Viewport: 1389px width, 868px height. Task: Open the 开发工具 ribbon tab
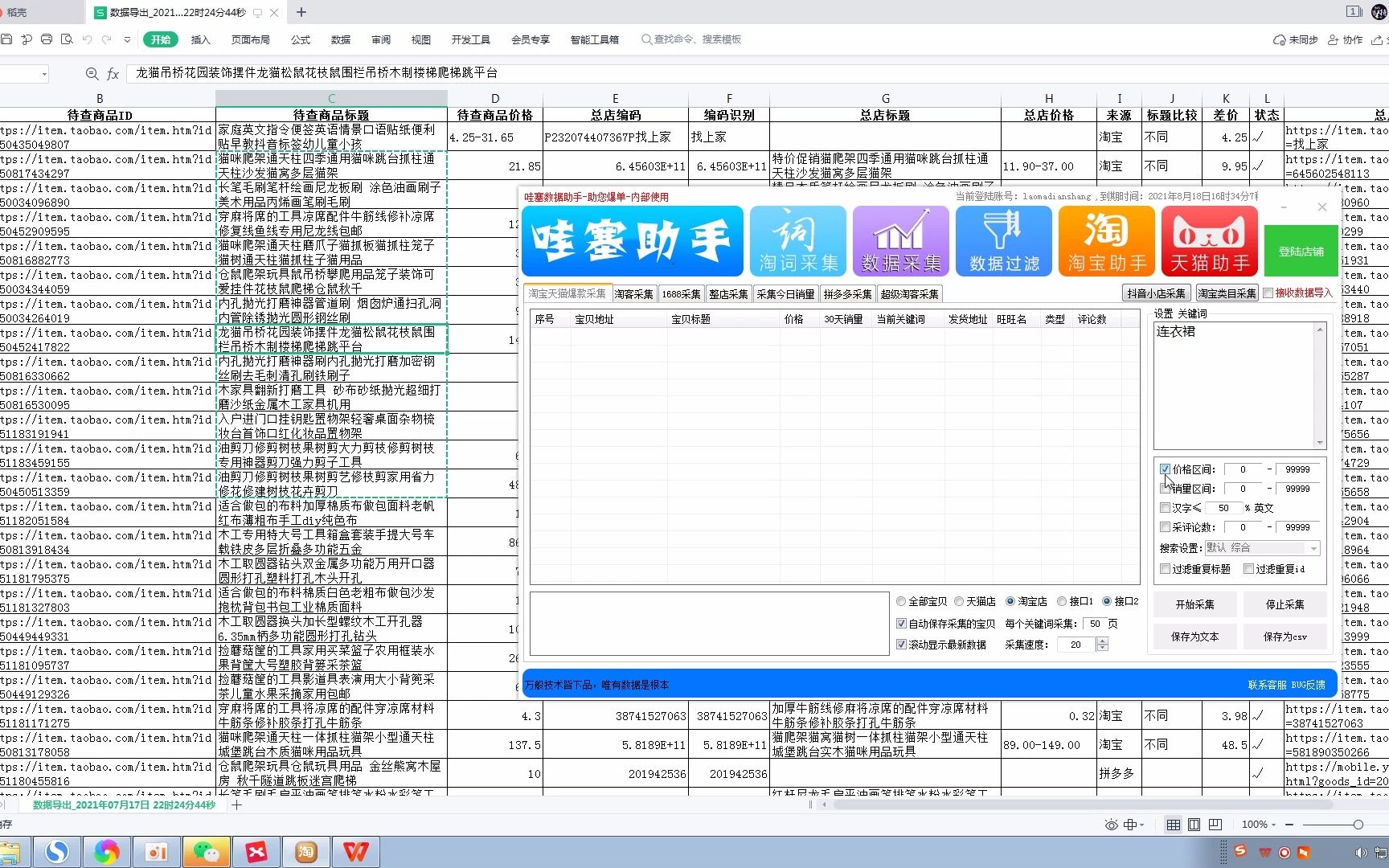click(470, 39)
